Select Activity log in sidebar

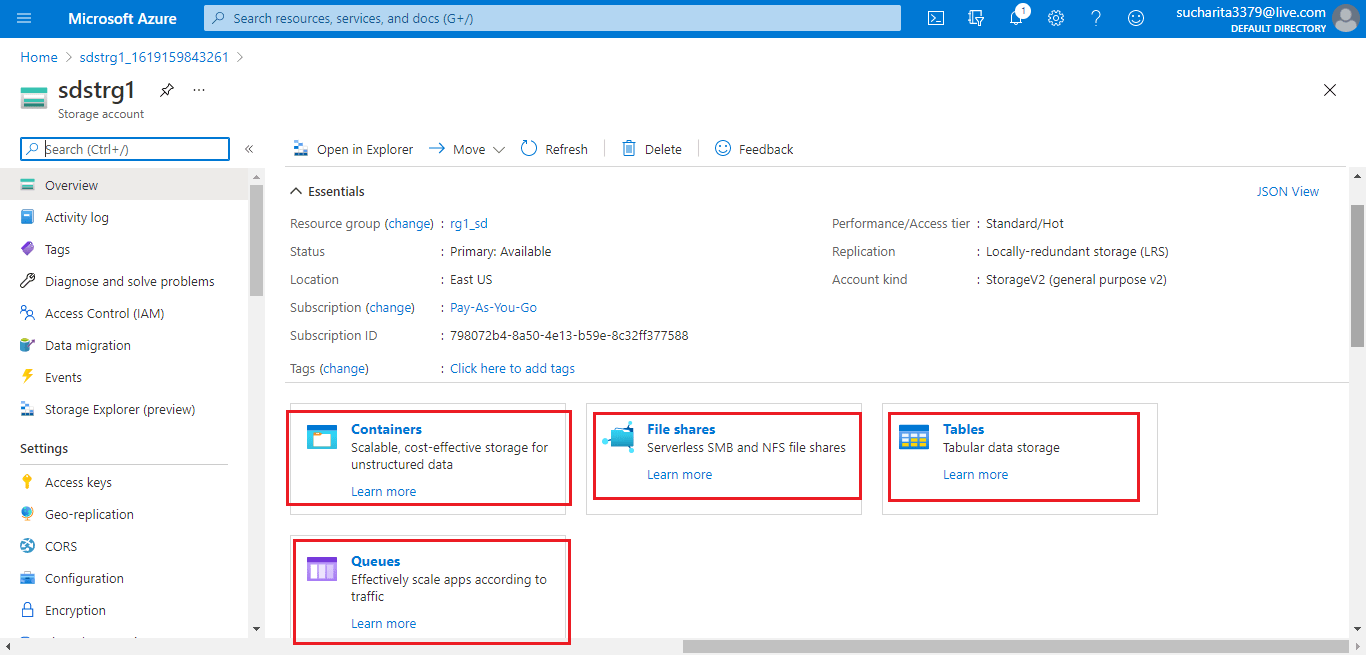76,217
